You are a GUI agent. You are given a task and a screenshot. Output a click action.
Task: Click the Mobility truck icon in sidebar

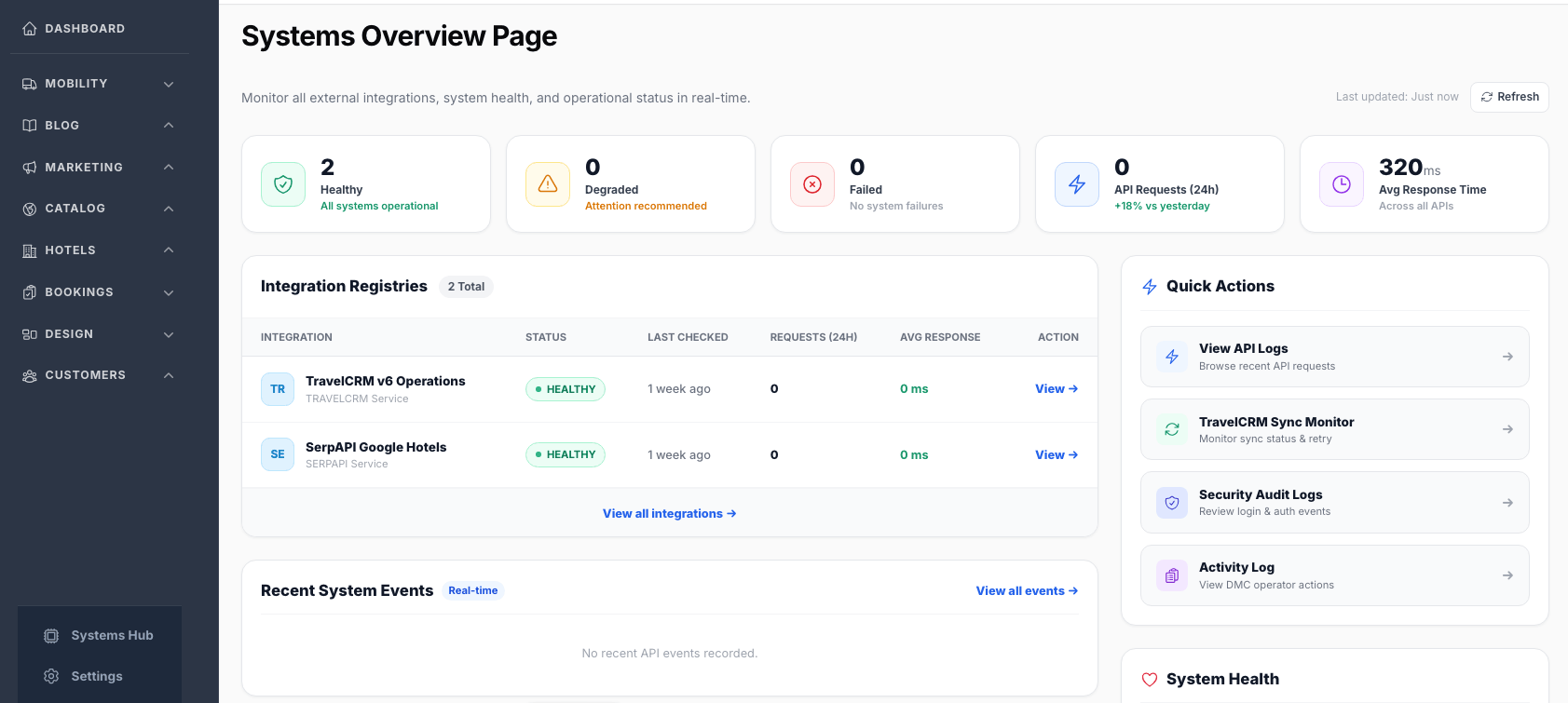point(30,84)
